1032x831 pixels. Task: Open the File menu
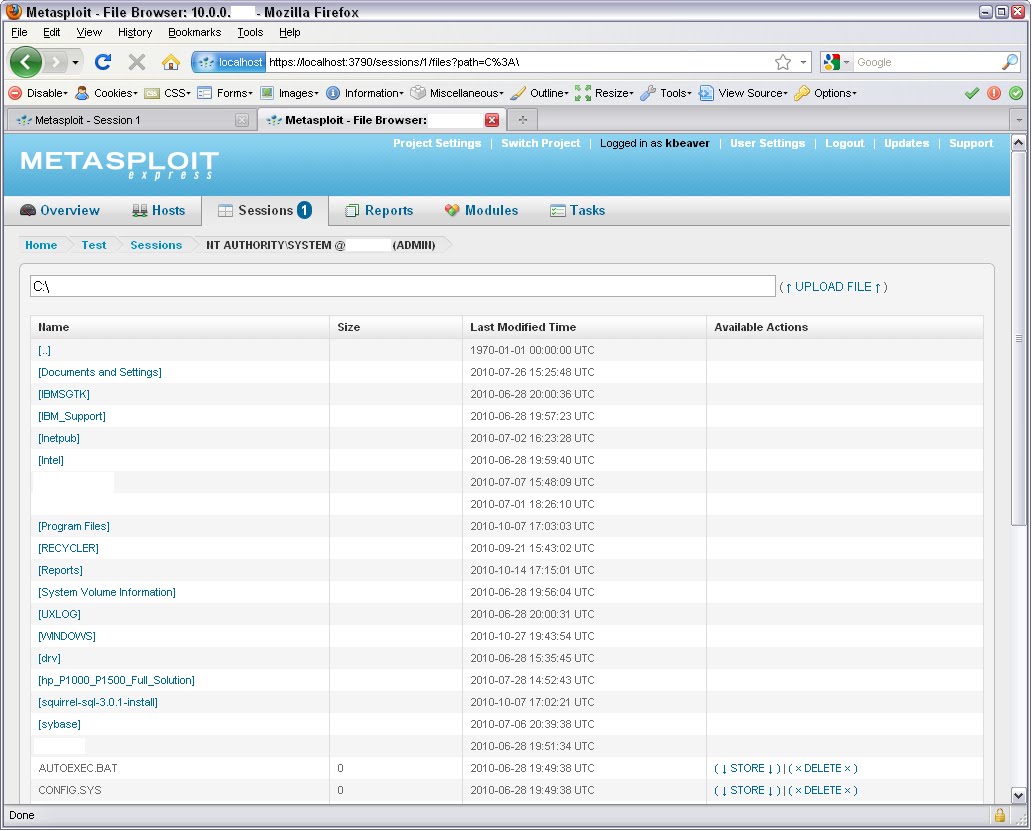pos(19,32)
